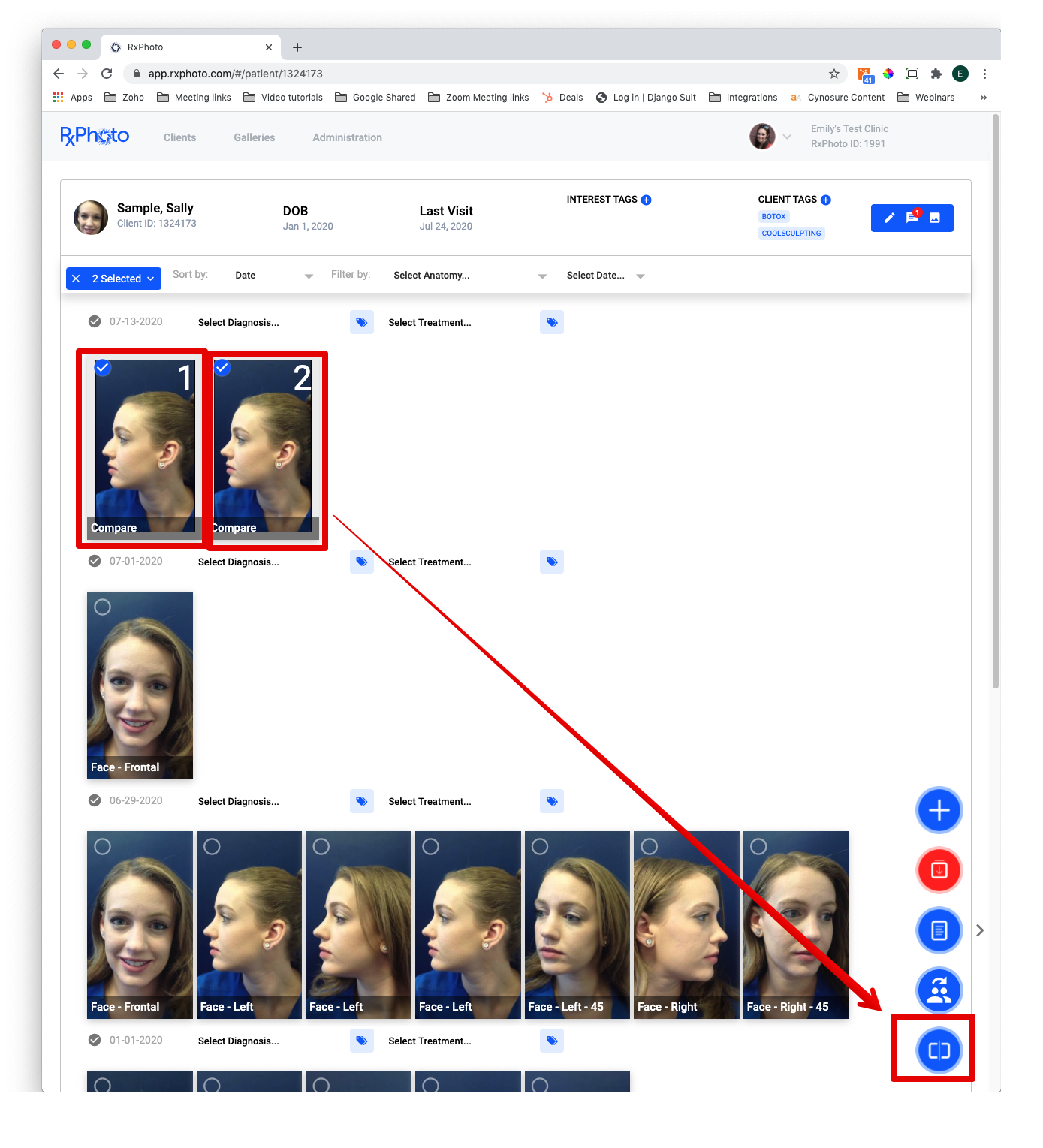Select Face - Left - 45 photo circle
The height and width of the screenshot is (1148, 1043).
point(540,846)
